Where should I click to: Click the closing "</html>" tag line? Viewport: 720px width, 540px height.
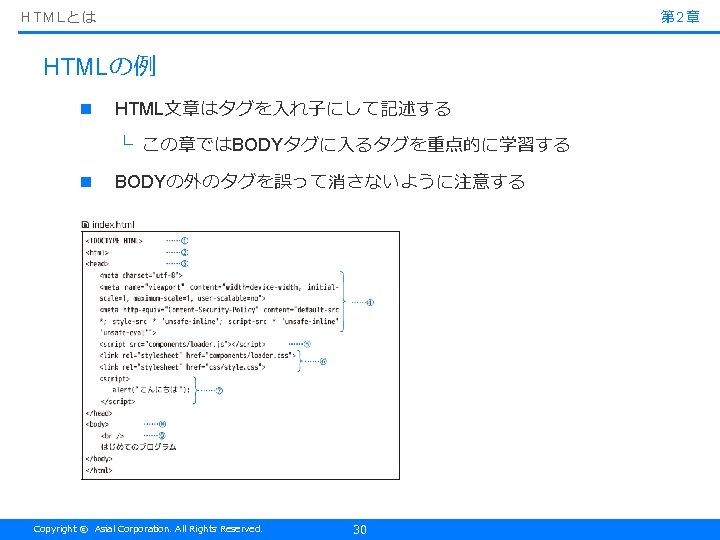[x=99, y=470]
